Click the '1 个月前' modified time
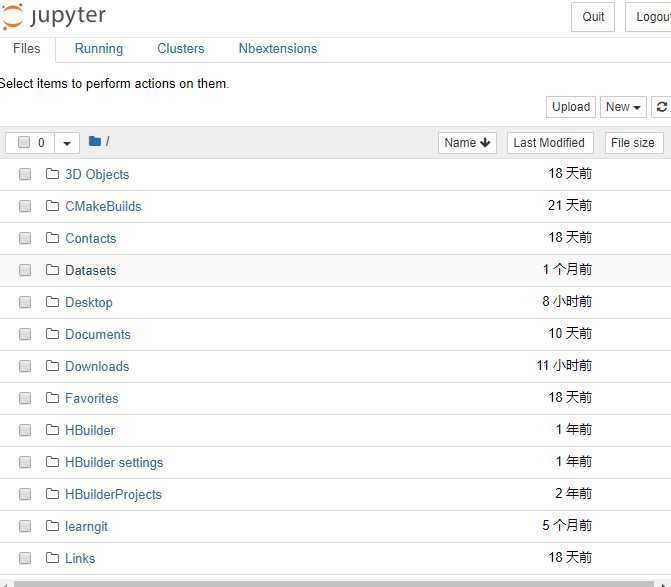Screen dimensions: 671x587 point(567,270)
